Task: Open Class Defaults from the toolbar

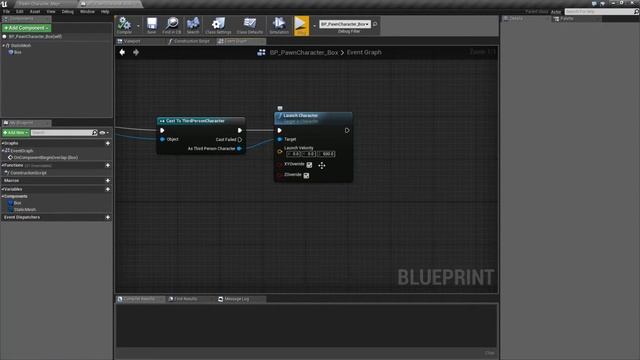Action: pyautogui.click(x=249, y=24)
